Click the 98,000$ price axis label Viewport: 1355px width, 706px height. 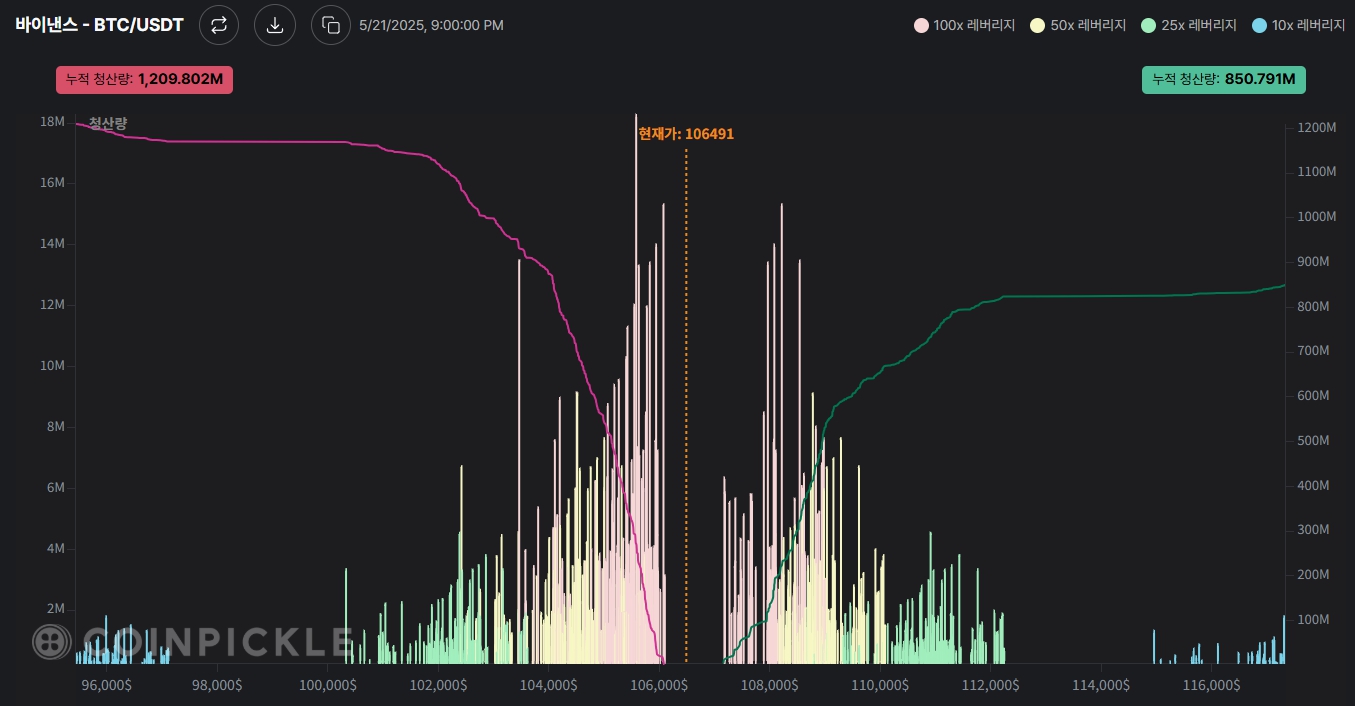click(217, 685)
